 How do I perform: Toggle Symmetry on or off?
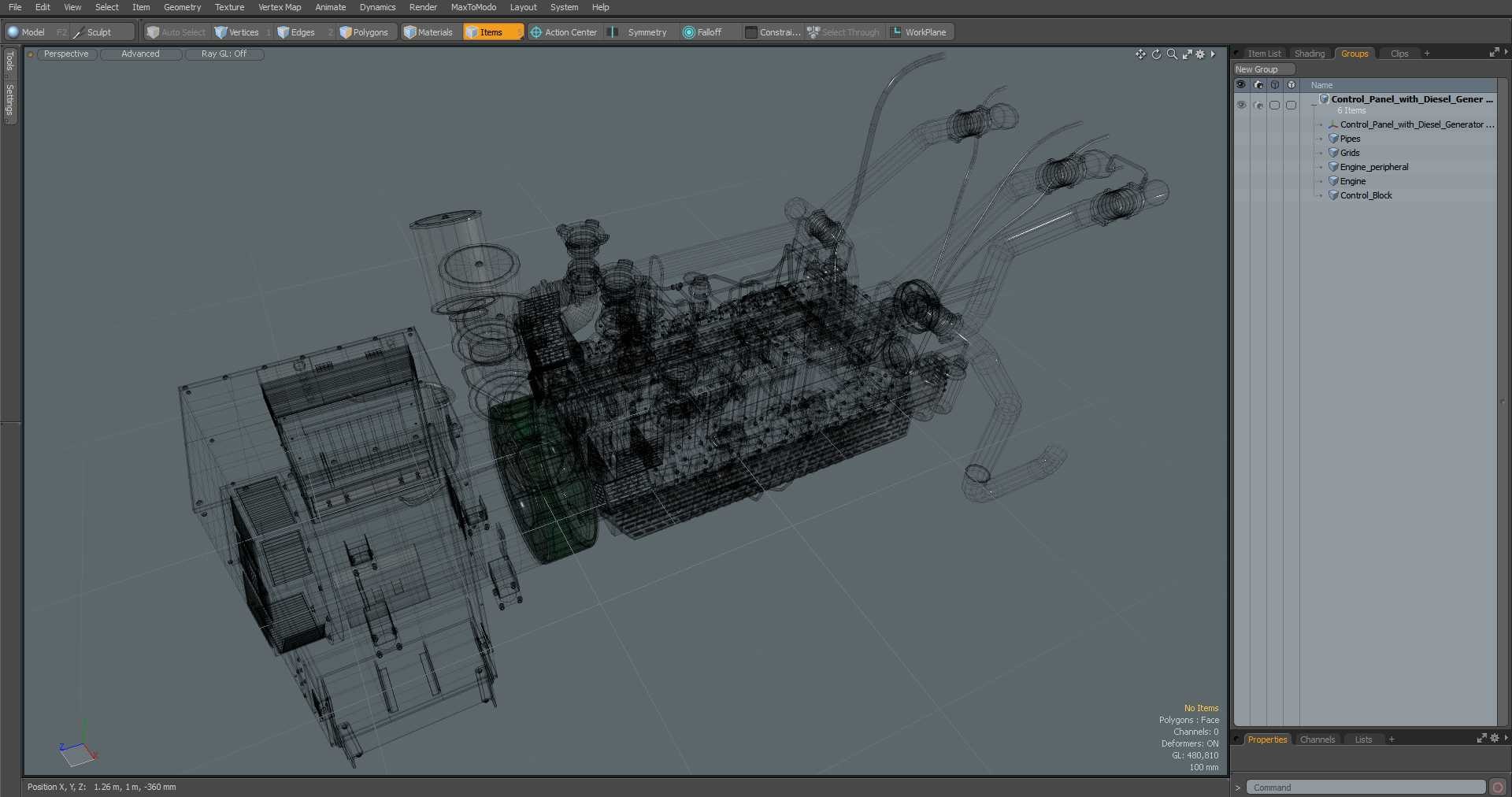(x=639, y=32)
